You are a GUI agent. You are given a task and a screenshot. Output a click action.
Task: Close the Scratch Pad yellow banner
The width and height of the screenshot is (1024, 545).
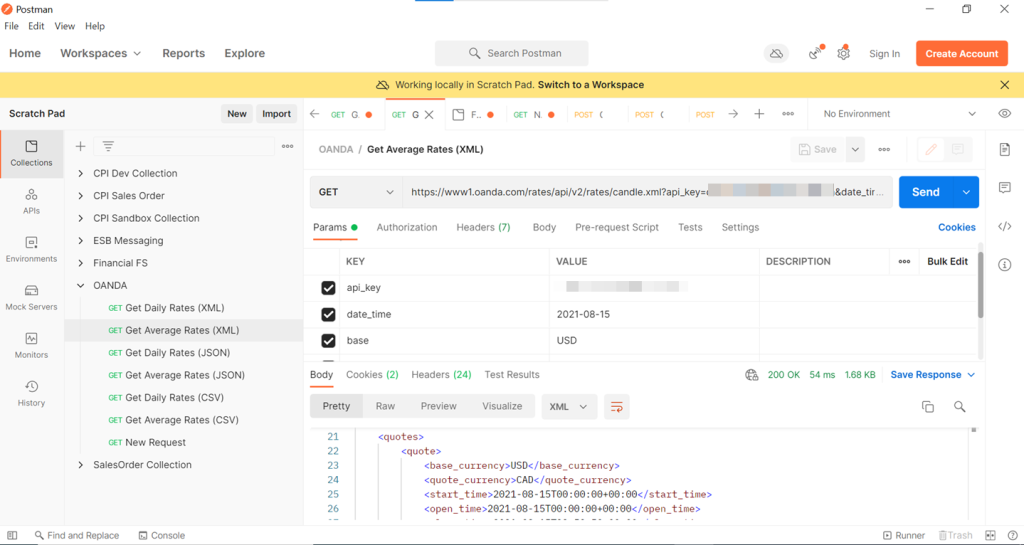coord(1004,85)
